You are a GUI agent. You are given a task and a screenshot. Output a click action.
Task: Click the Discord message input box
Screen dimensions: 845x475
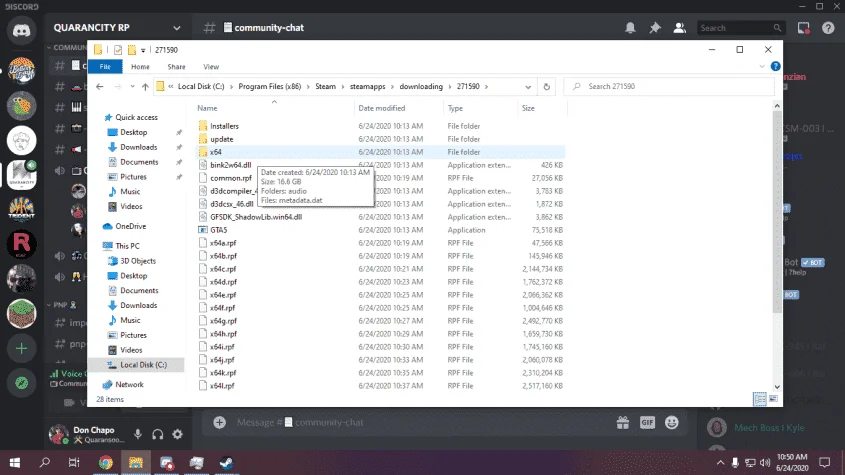tap(420, 423)
